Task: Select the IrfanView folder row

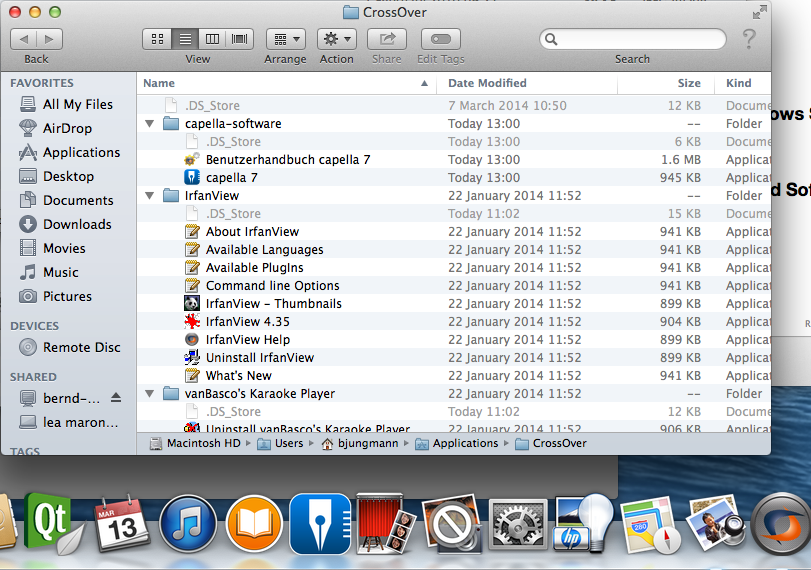Action: [454, 196]
